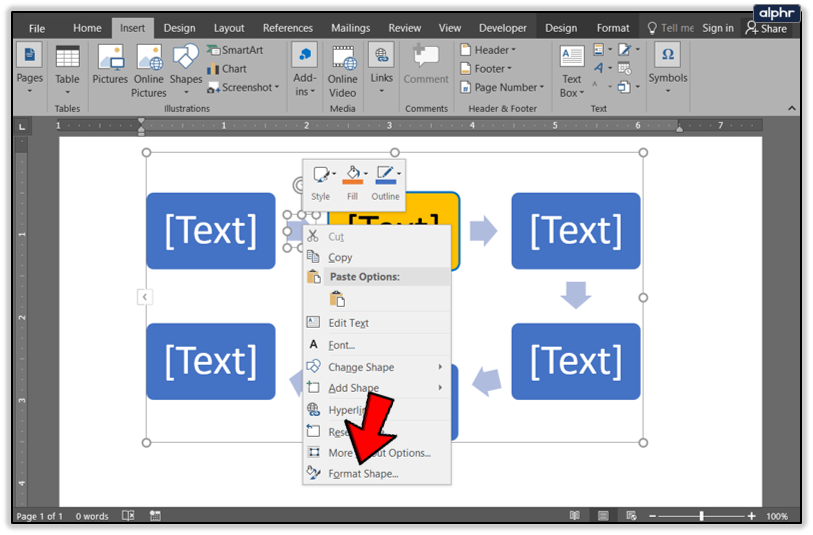This screenshot has width=813, height=535.
Task: Switch to the Layout ribbon tab
Action: (229, 28)
